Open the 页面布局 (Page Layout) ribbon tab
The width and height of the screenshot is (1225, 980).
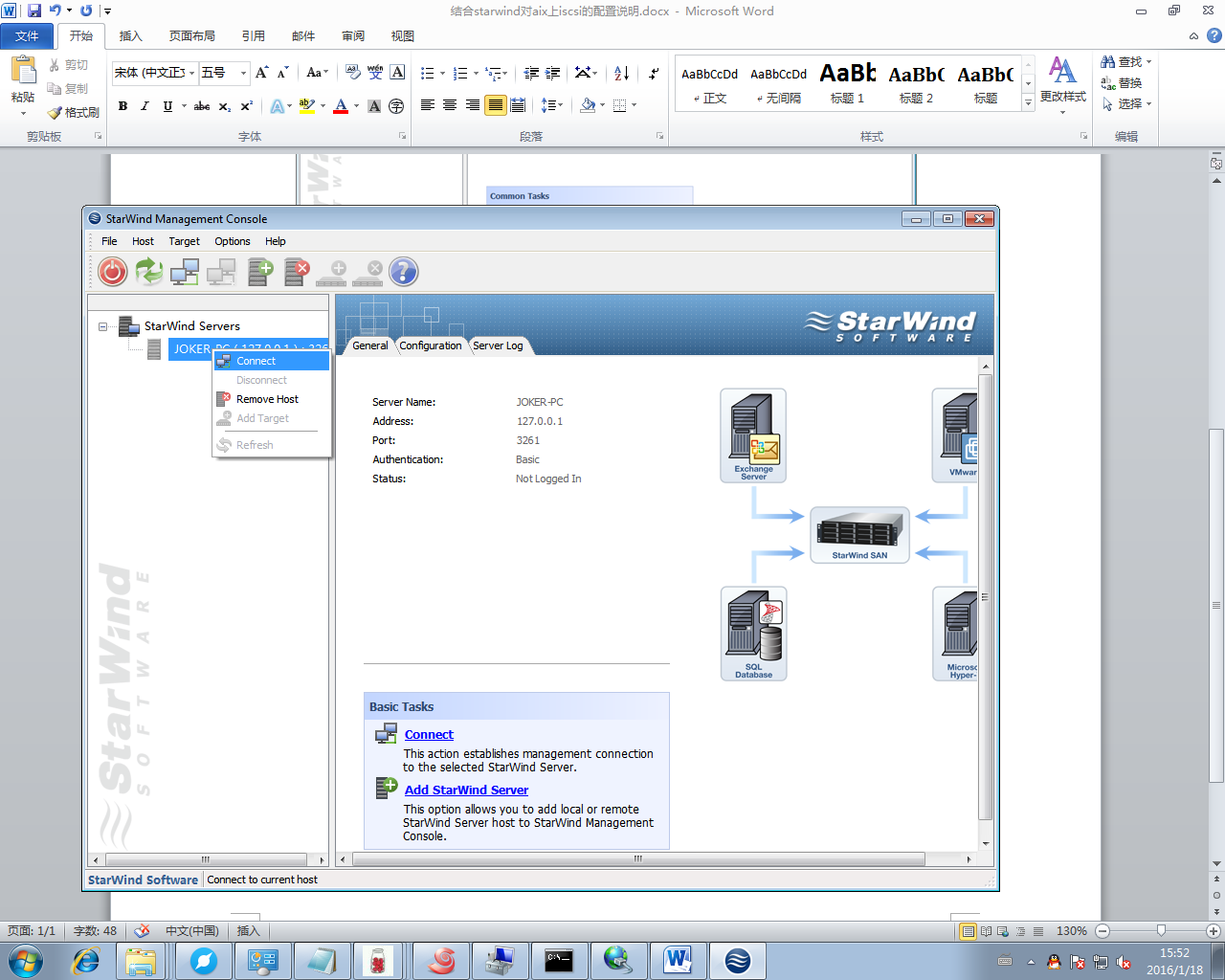click(192, 36)
